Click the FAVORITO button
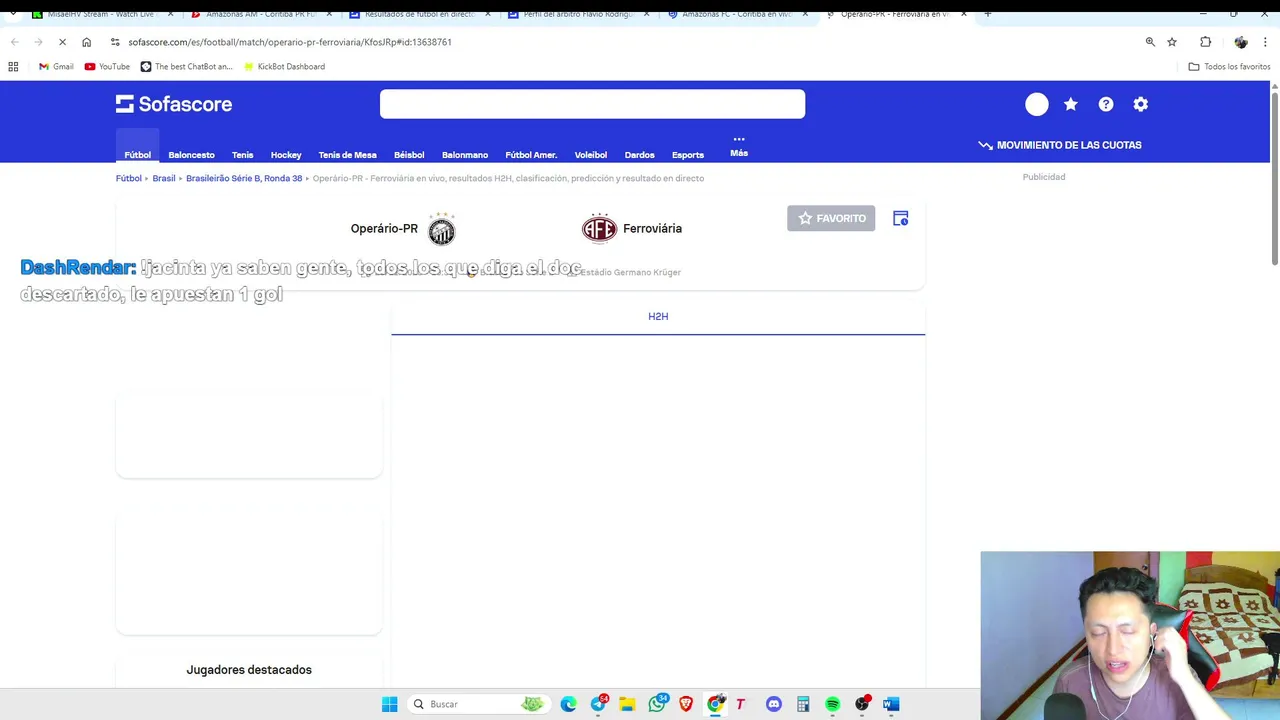Screen dimensions: 1280x720 [x=831, y=218]
